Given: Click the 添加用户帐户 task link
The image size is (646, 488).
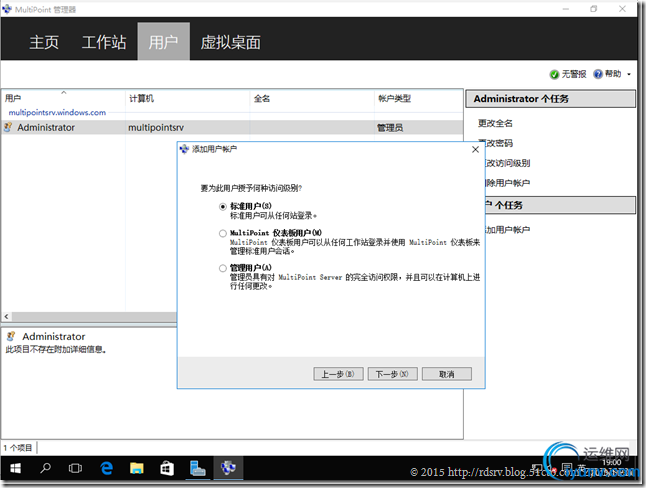Looking at the screenshot, I should tap(508, 230).
